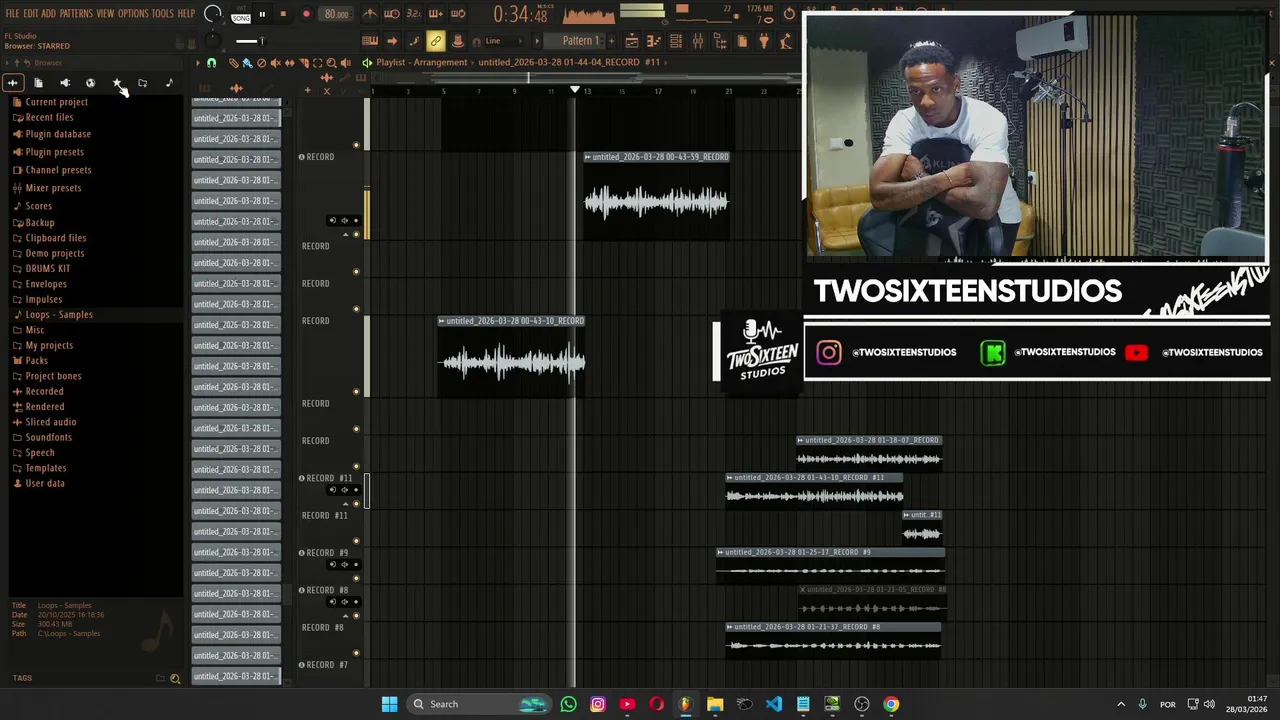Expand the Loops - Samples folder
This screenshot has width=1280, height=720.
click(59, 315)
